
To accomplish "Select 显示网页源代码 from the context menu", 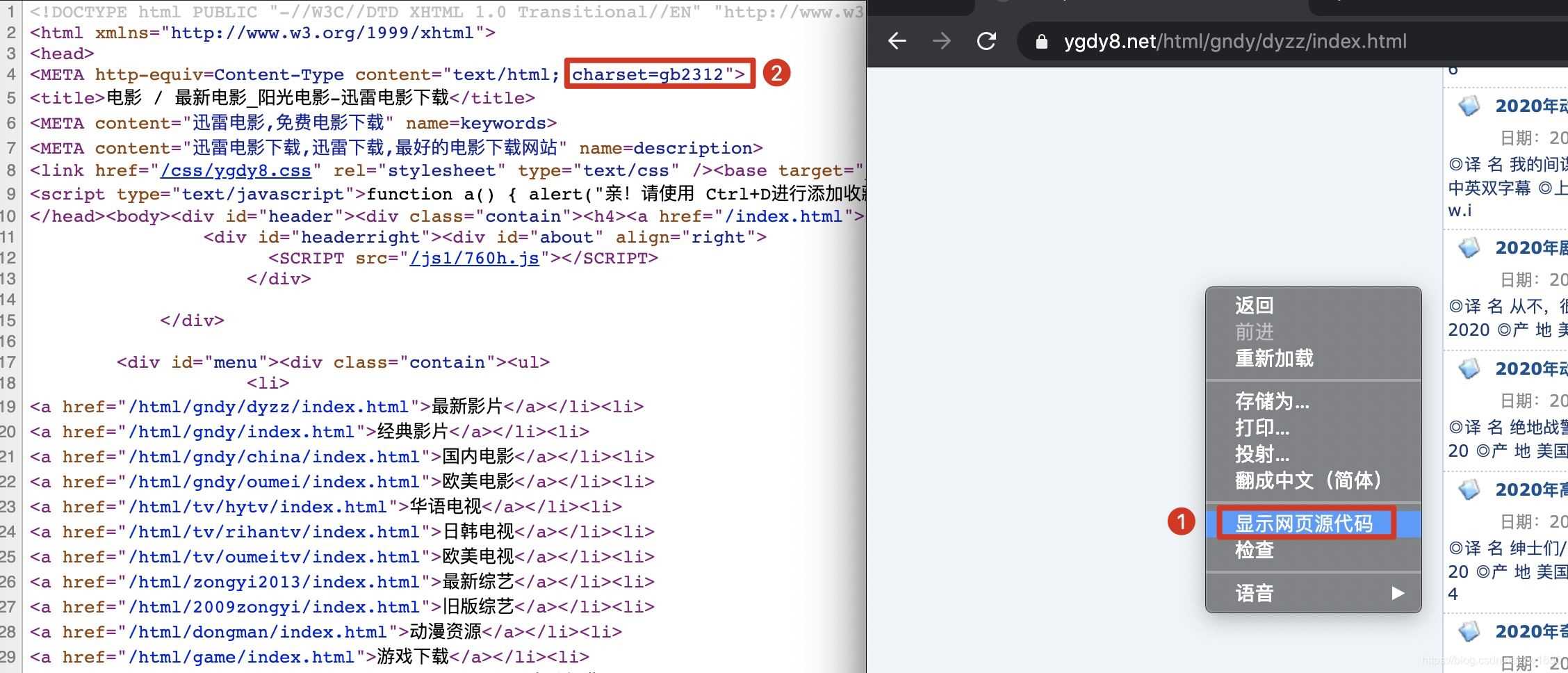I will 1305,524.
